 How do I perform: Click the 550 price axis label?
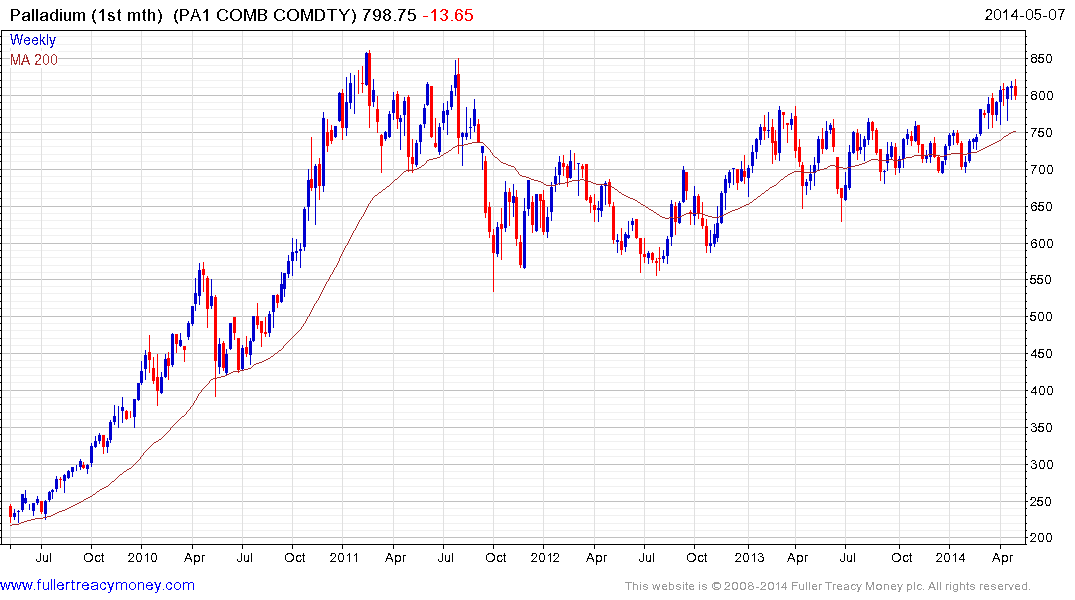(x=1041, y=280)
